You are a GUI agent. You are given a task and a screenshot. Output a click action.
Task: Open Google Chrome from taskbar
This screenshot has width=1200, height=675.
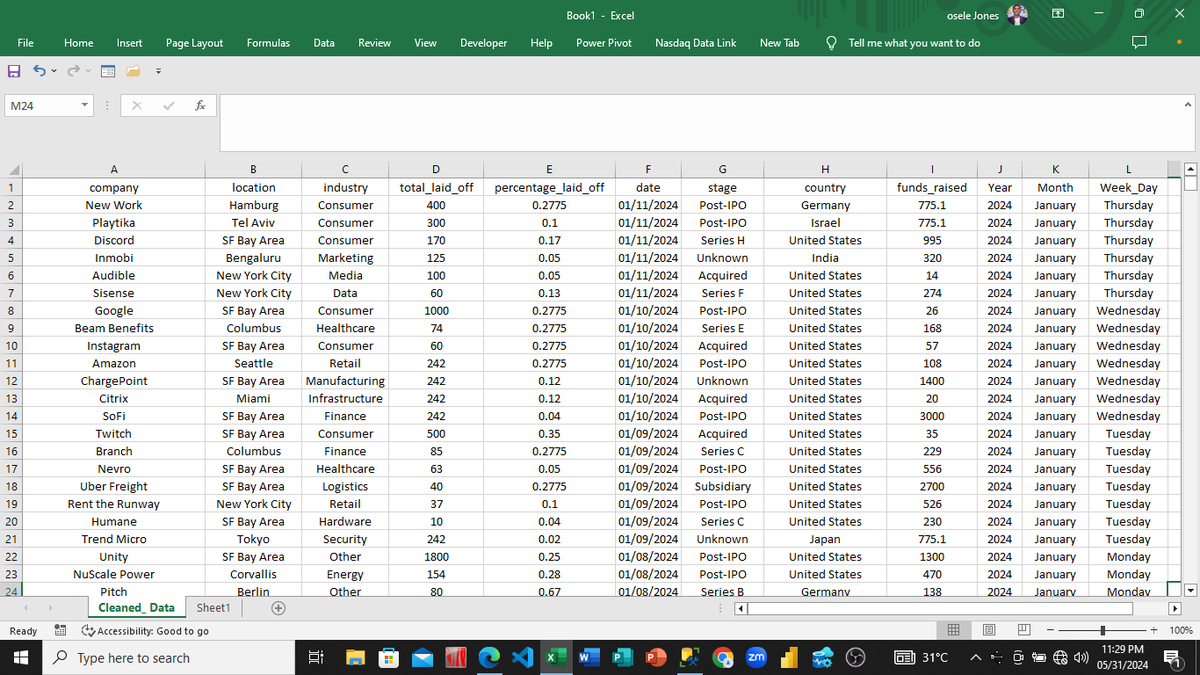tap(722, 657)
